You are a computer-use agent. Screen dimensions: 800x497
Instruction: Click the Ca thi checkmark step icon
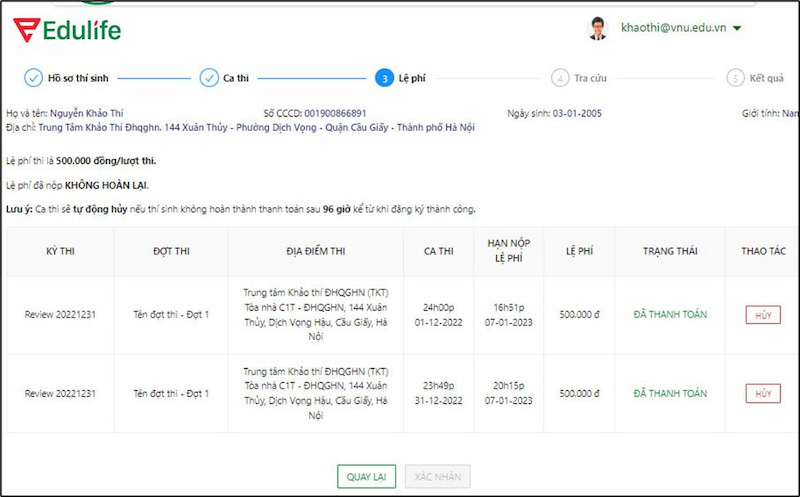pos(208,78)
